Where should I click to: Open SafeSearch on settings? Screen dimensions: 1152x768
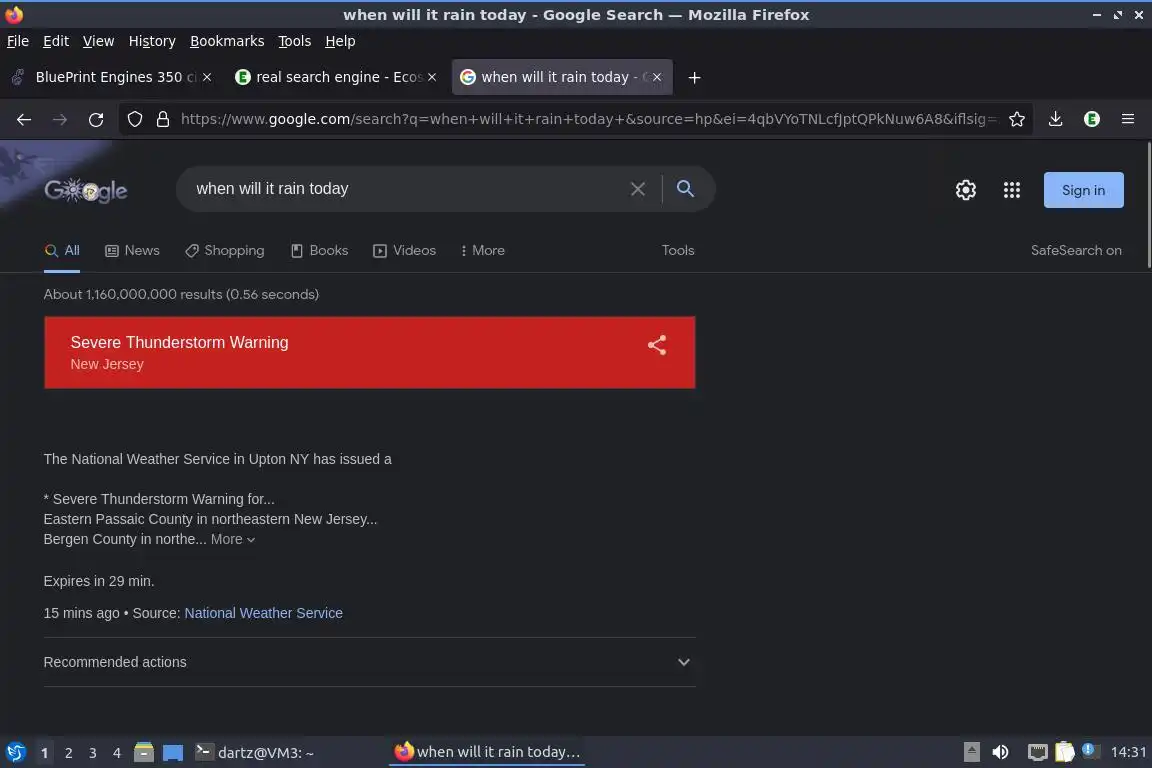[x=1076, y=251]
